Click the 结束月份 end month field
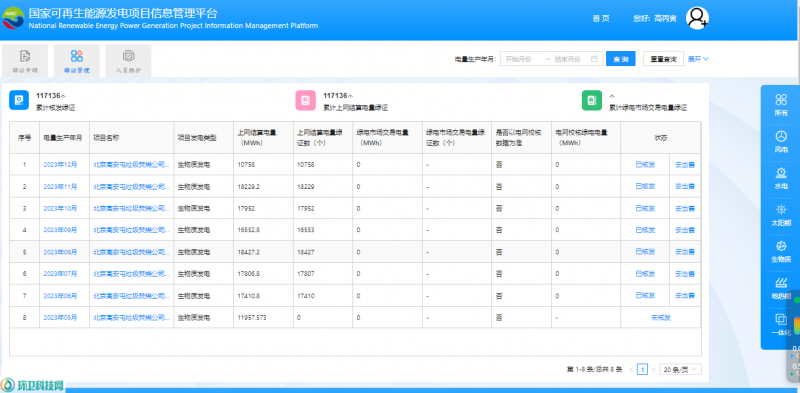The height and width of the screenshot is (393, 800). pyautogui.click(x=568, y=59)
